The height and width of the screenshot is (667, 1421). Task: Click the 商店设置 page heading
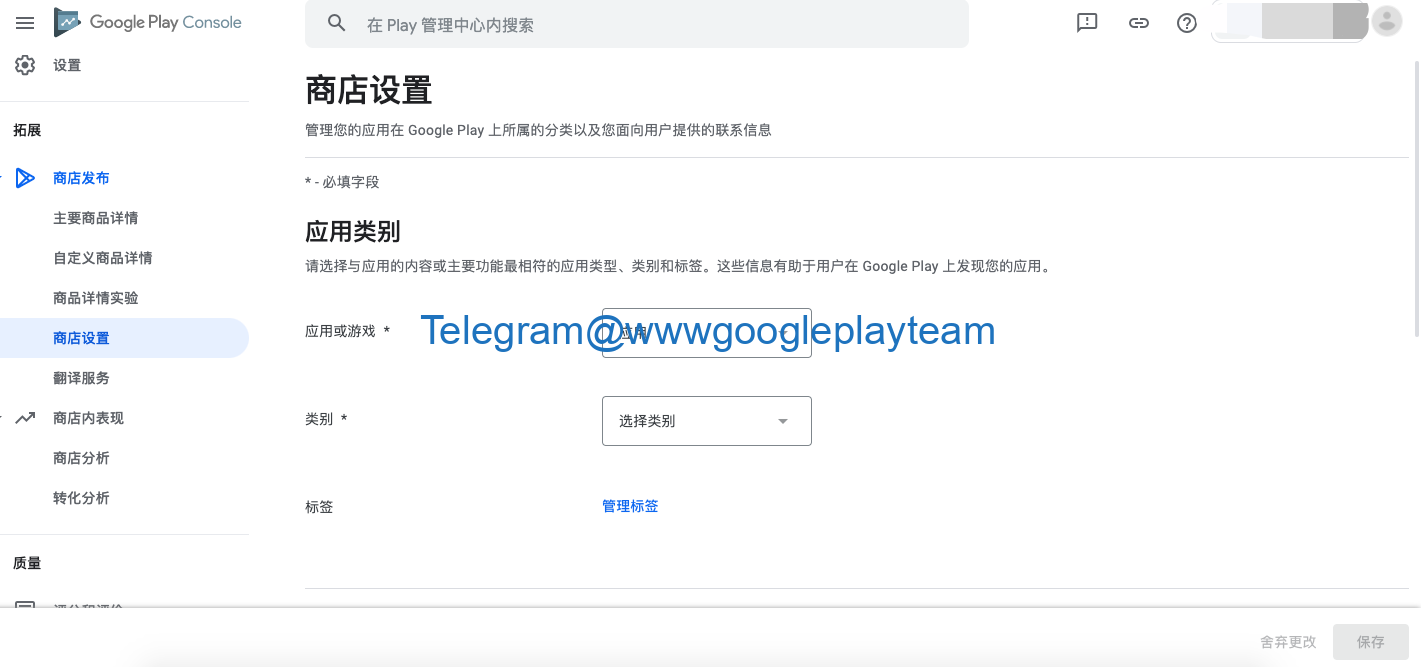click(x=369, y=91)
